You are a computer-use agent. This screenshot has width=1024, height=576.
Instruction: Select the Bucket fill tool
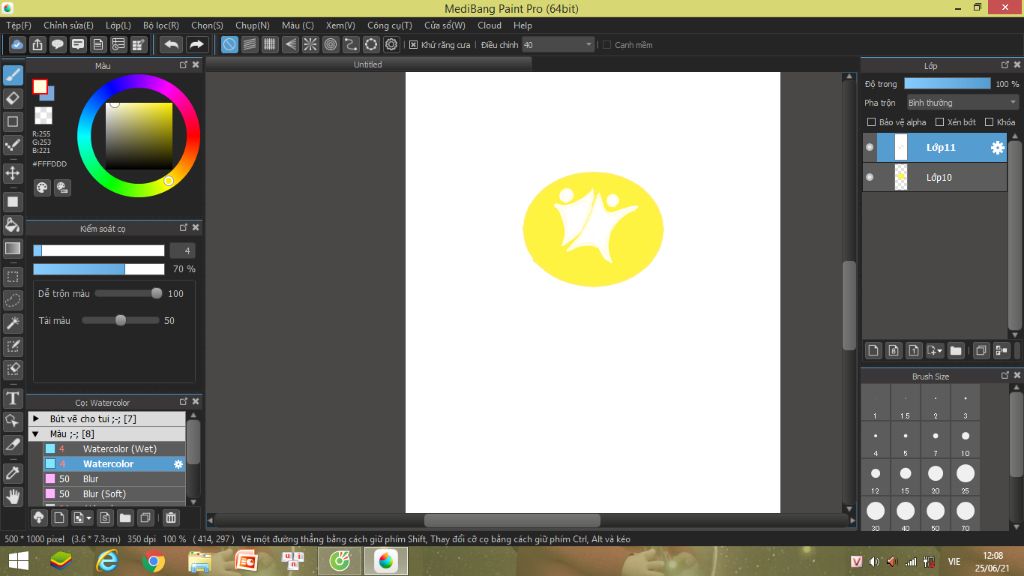pos(13,225)
